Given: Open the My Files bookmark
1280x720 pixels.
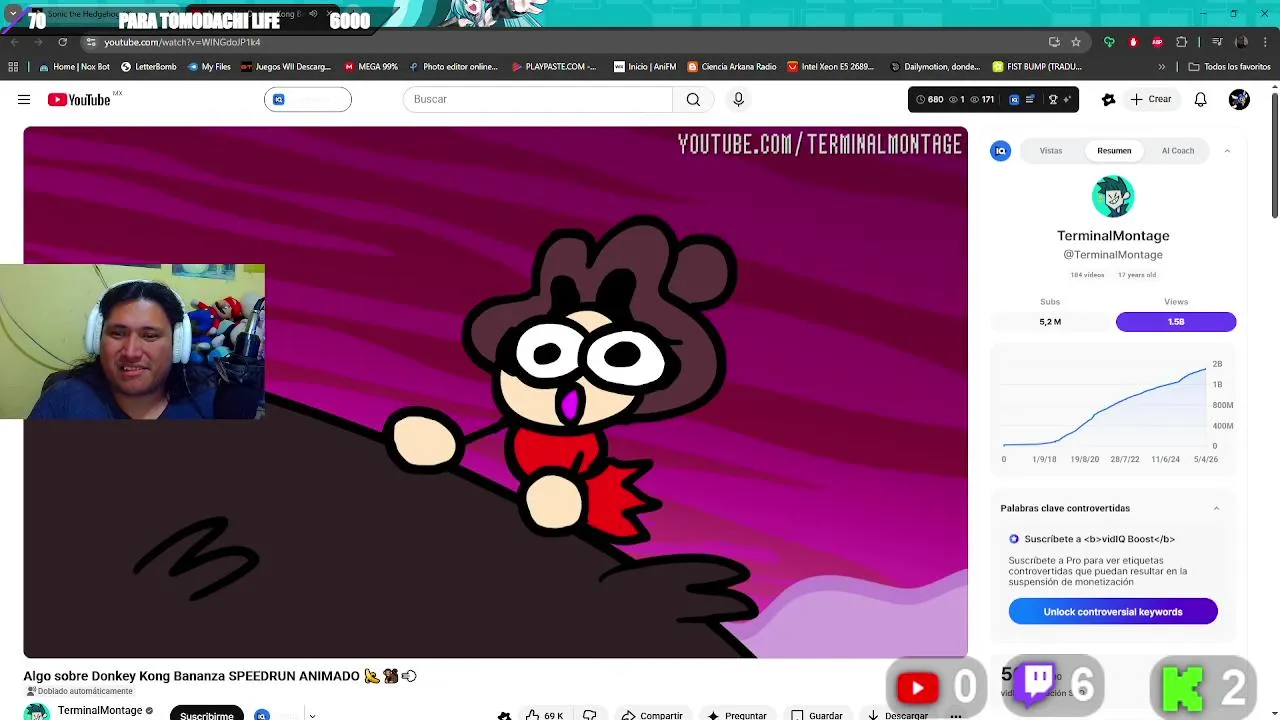Looking at the screenshot, I should pos(209,67).
